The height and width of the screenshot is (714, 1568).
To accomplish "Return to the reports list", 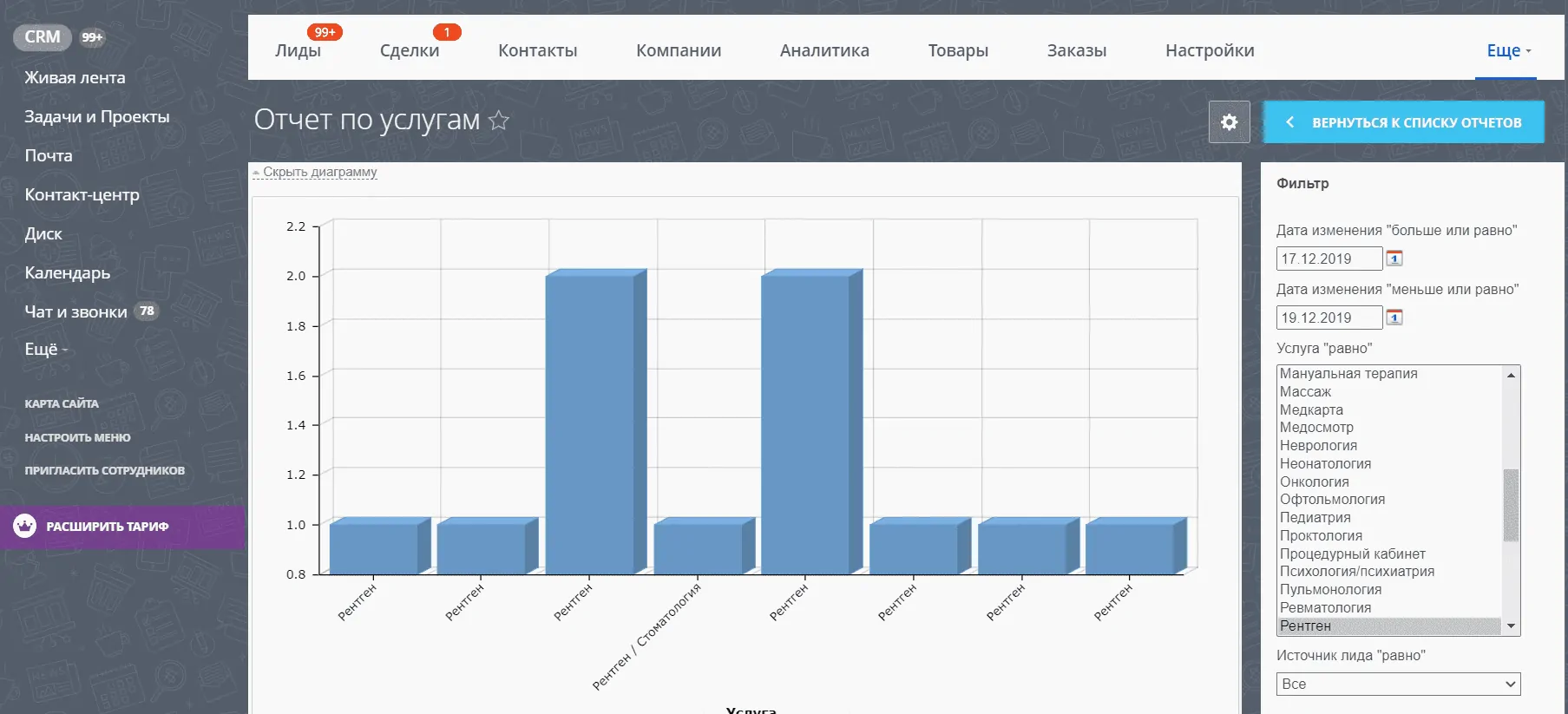I will (x=1403, y=122).
